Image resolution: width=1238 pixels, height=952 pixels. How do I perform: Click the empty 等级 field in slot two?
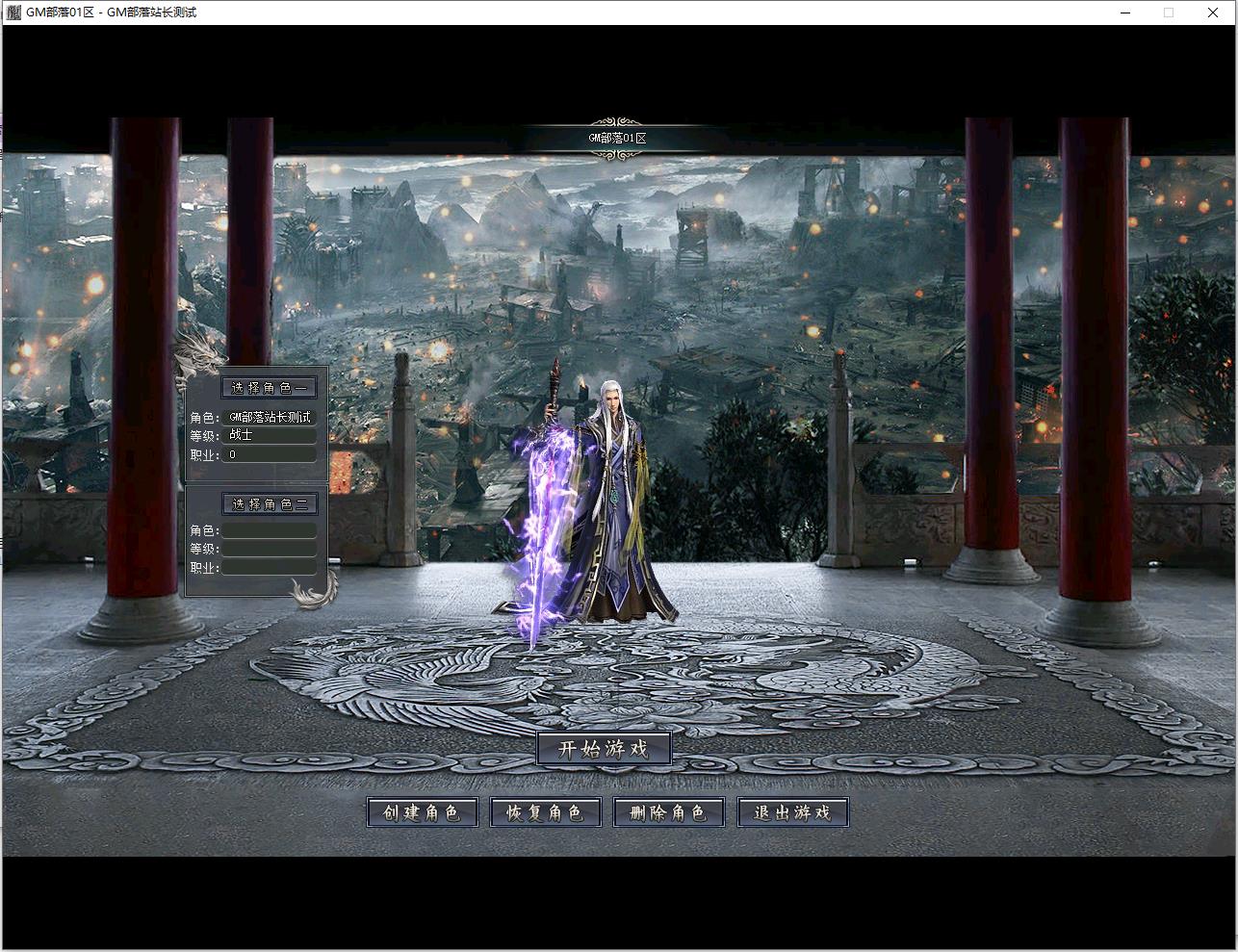[270, 549]
